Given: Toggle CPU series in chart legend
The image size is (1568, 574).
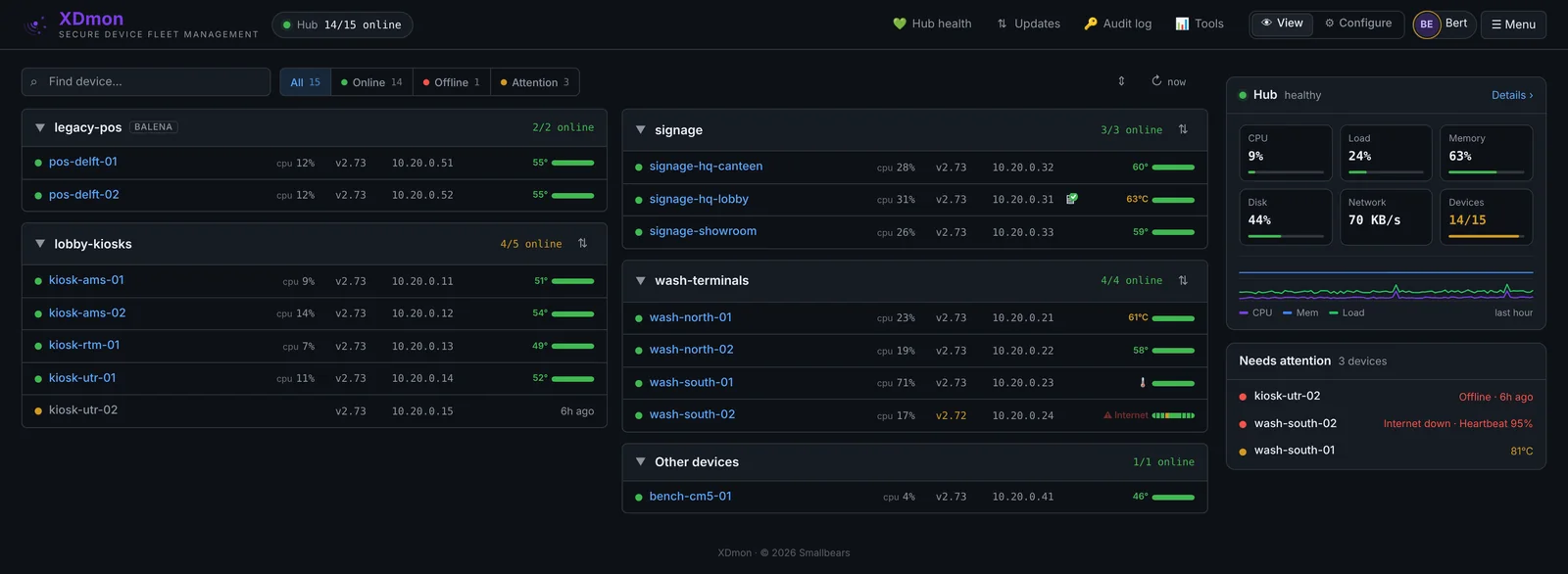Looking at the screenshot, I should tap(1255, 313).
